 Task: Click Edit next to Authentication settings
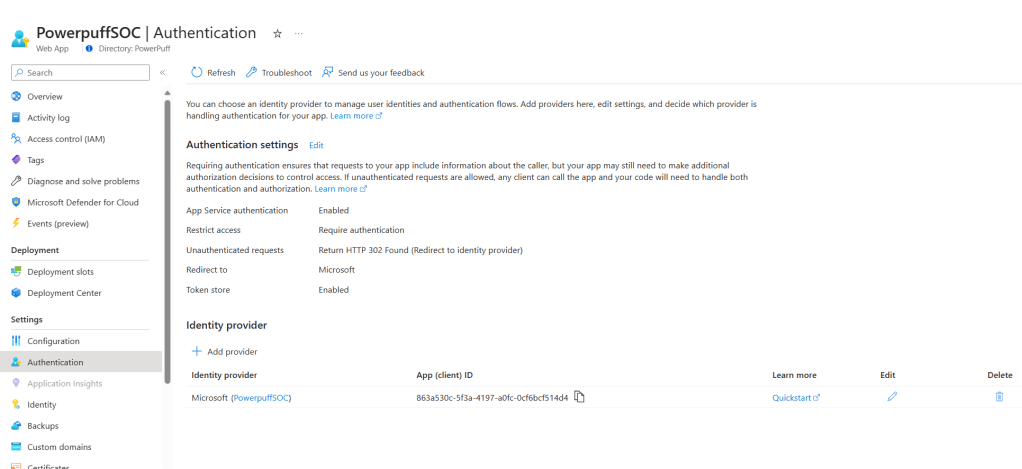tap(316, 145)
